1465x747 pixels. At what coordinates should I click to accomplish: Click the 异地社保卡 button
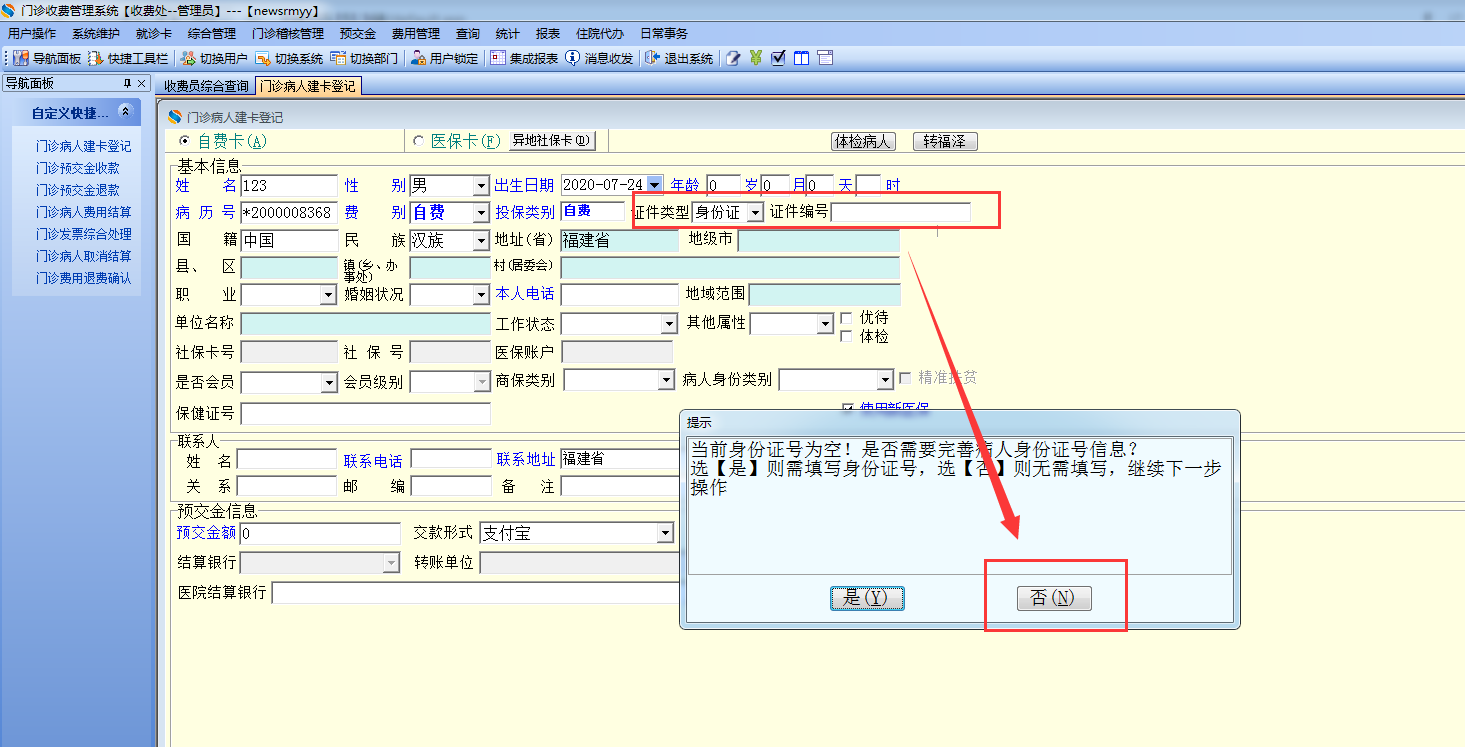click(x=552, y=141)
